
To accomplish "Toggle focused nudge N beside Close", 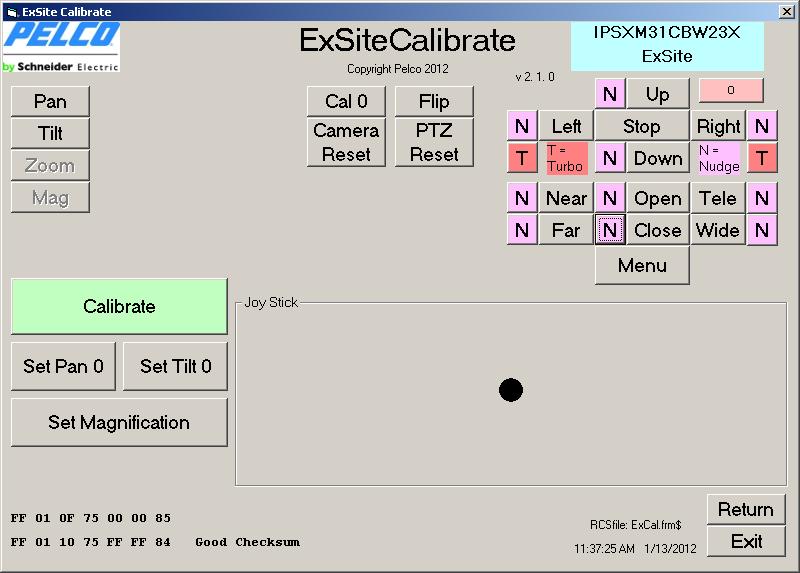I will 610,230.
